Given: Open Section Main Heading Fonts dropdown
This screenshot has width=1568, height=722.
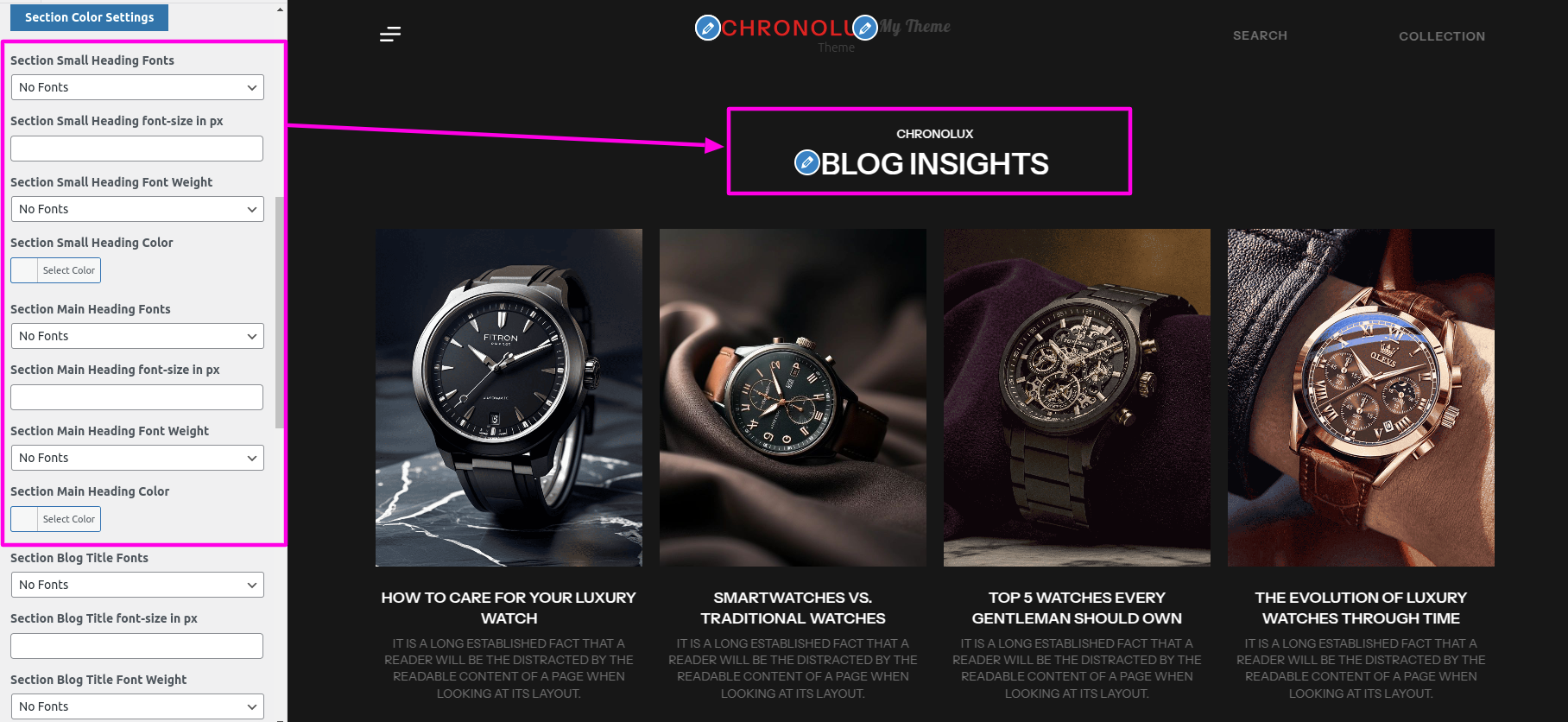Looking at the screenshot, I should coord(137,336).
